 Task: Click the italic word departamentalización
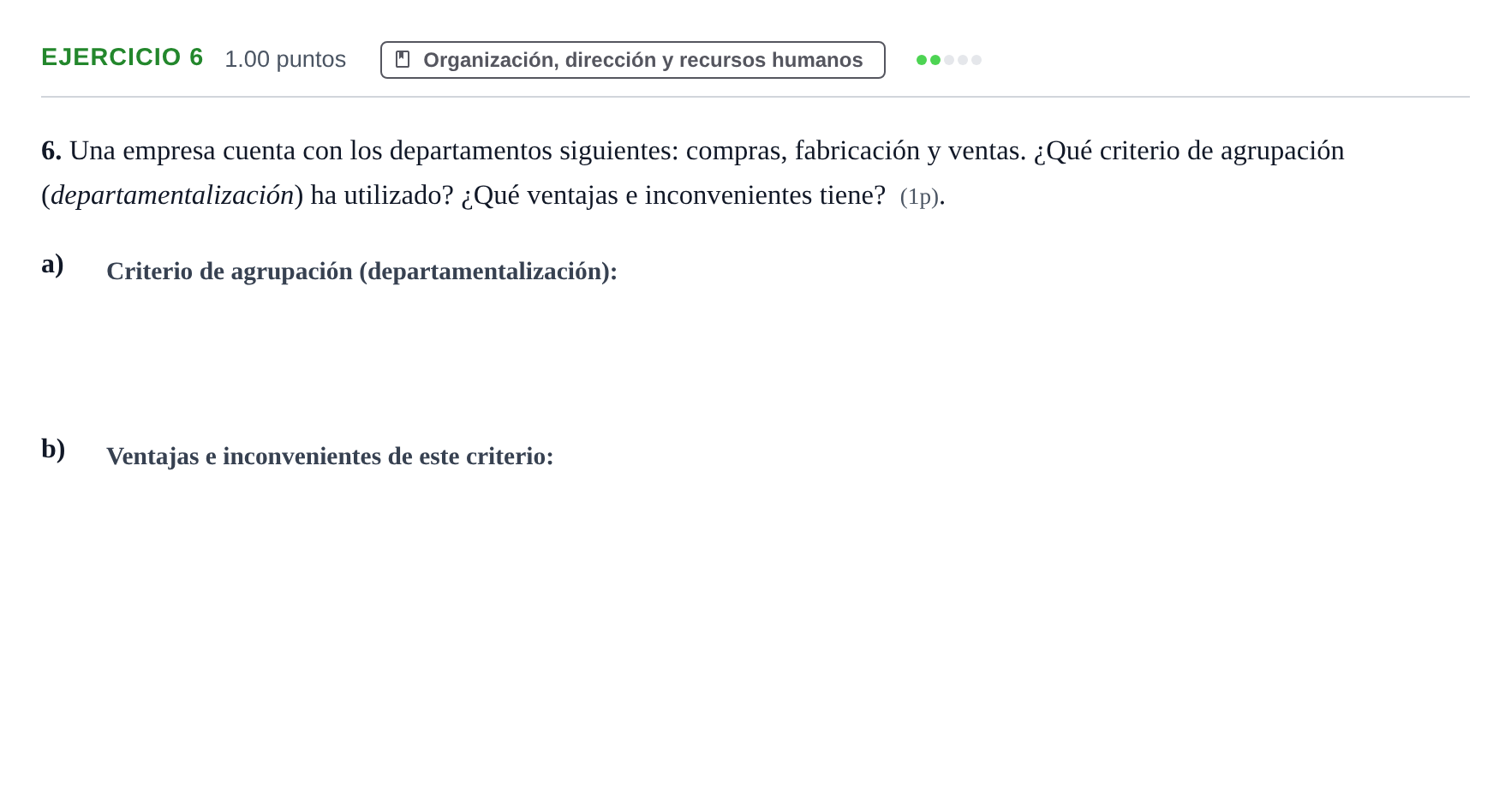pos(172,195)
